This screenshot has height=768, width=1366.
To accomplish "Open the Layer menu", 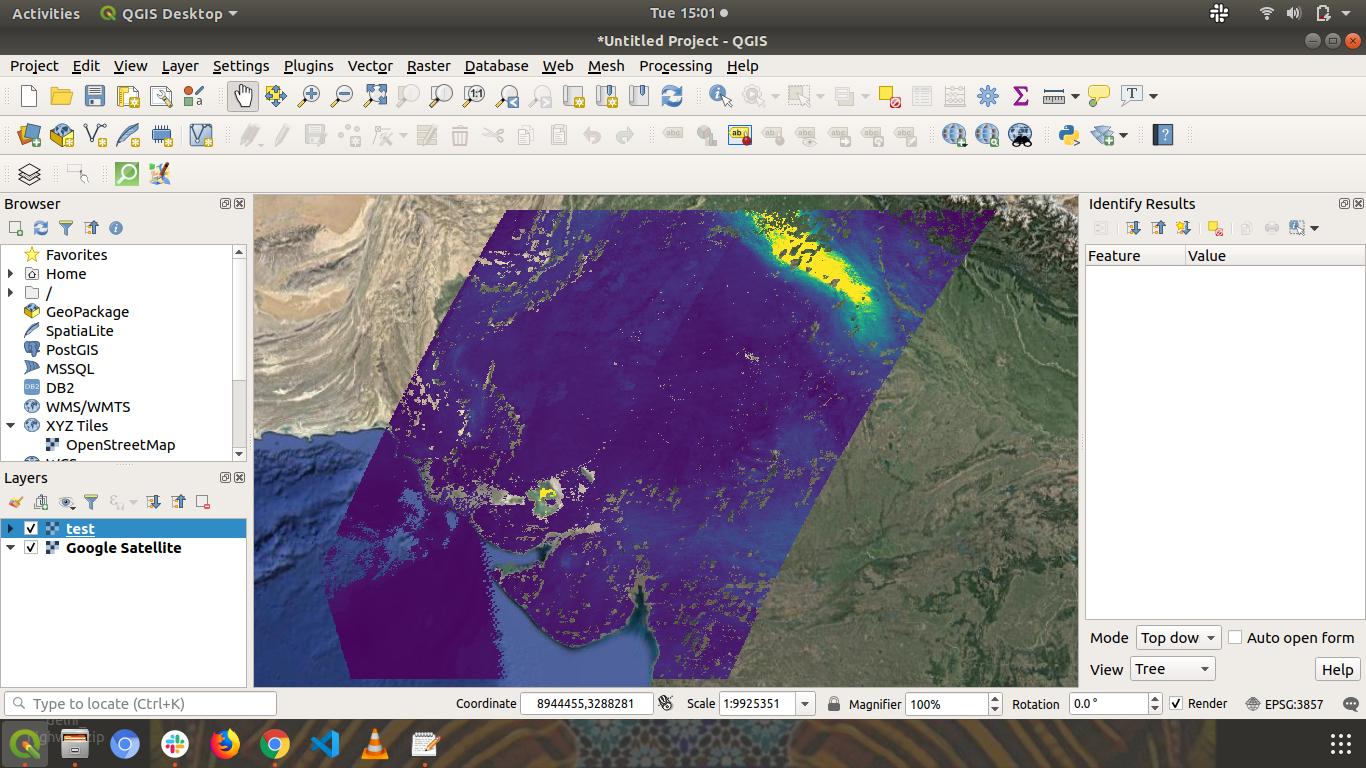I will (x=180, y=66).
